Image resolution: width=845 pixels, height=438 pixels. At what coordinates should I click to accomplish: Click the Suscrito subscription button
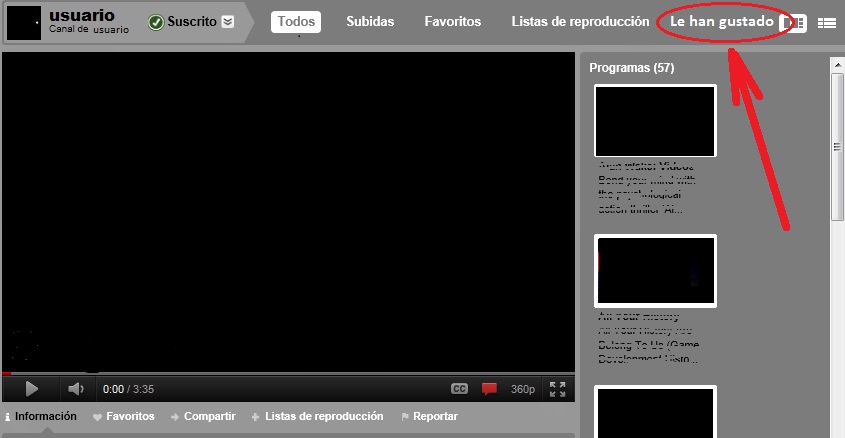pyautogui.click(x=191, y=22)
